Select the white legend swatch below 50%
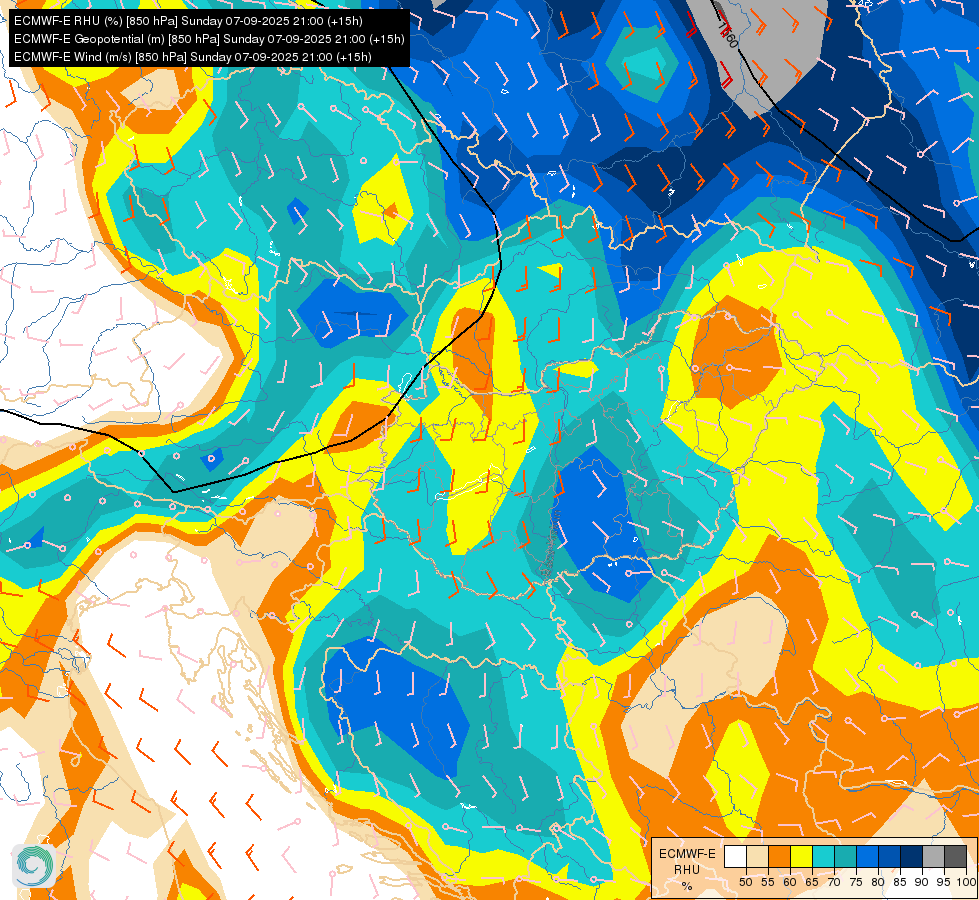 pos(735,857)
